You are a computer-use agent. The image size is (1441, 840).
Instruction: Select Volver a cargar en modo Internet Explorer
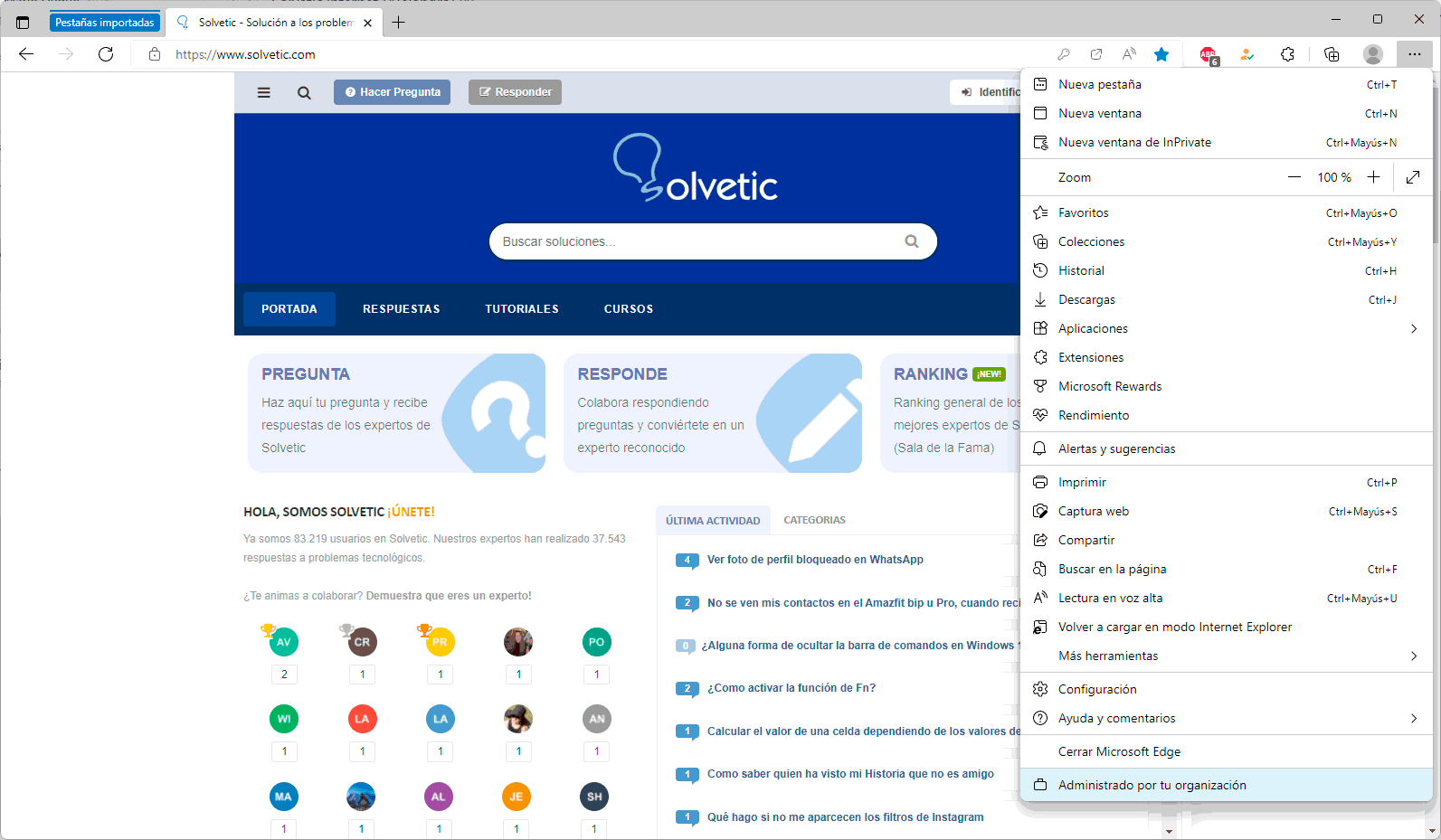click(x=1227, y=627)
